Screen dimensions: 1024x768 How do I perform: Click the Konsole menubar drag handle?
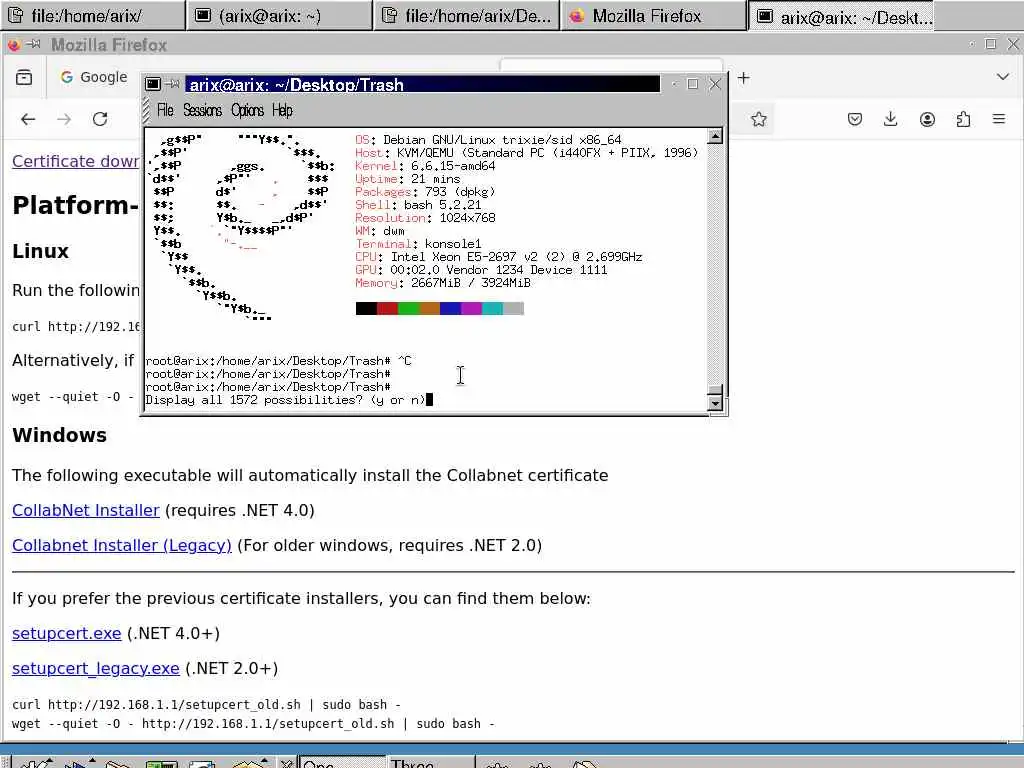(x=146, y=110)
